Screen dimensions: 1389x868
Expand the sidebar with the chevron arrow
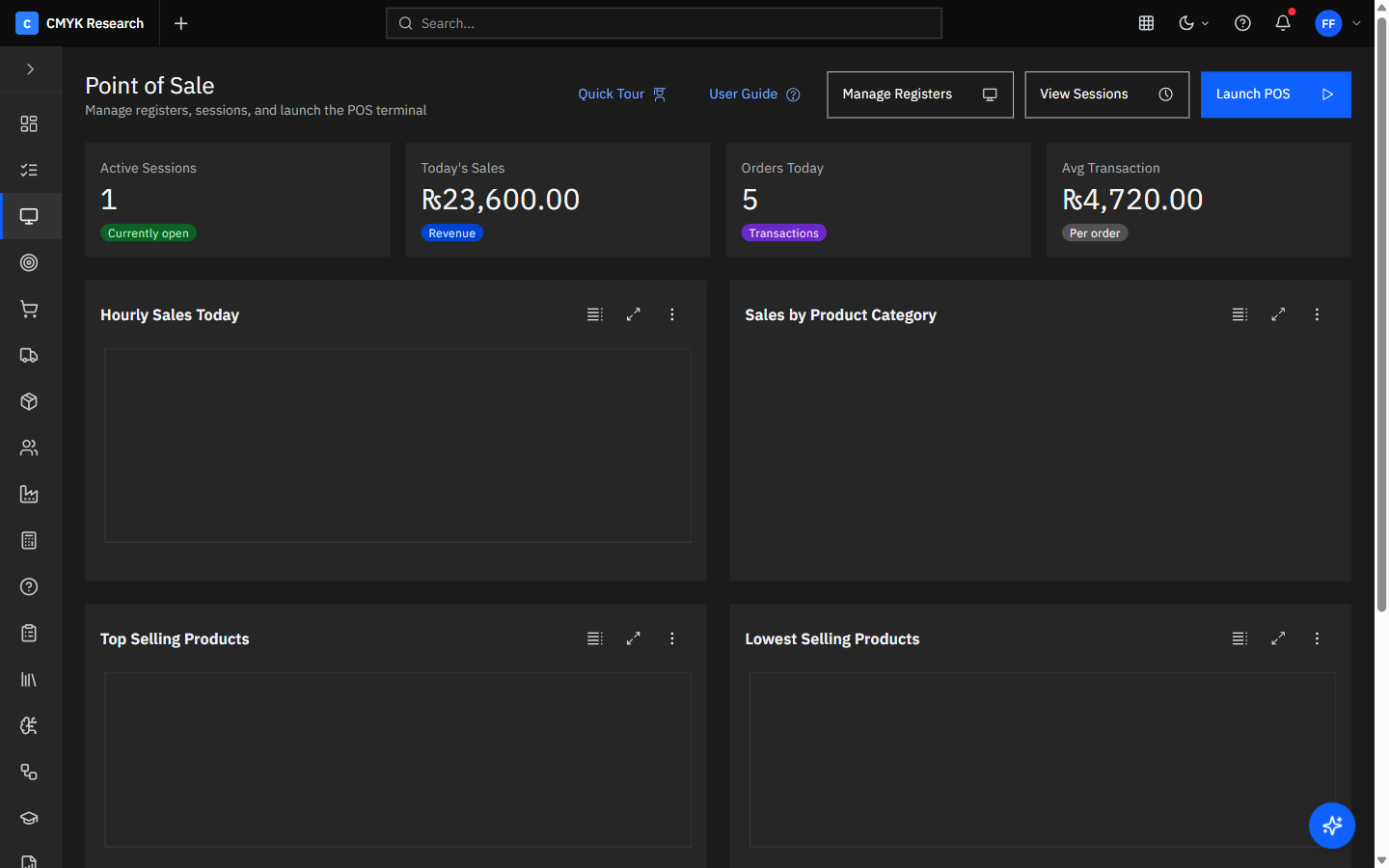[30, 69]
